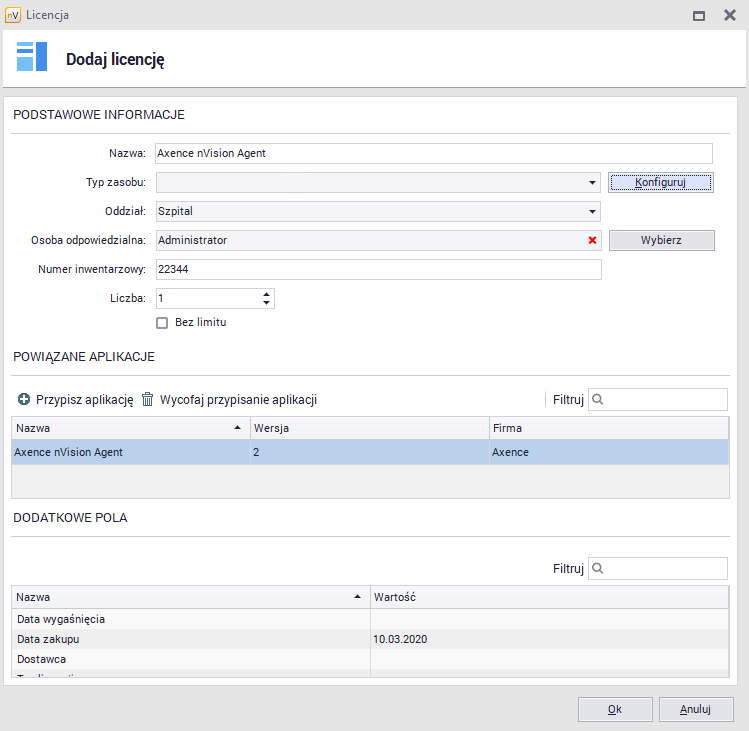Image resolution: width=749 pixels, height=731 pixels.
Task: Click the nVision app icon in title bar
Action: click(x=12, y=16)
